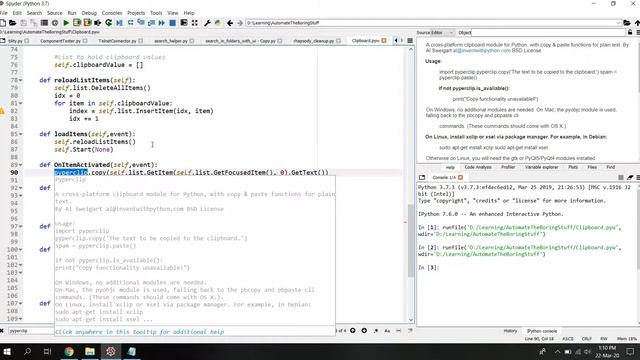The image size is (640, 360).
Task: Open the working directory path dropdown
Action: tap(619, 23)
